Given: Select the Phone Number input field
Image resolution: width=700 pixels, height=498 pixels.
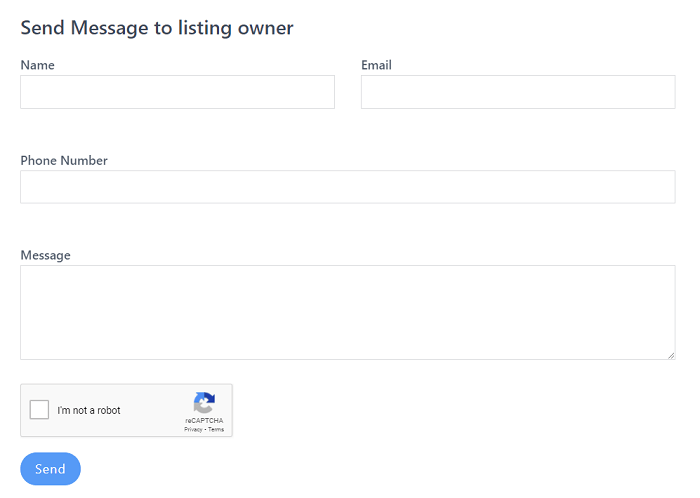Looking at the screenshot, I should (348, 187).
